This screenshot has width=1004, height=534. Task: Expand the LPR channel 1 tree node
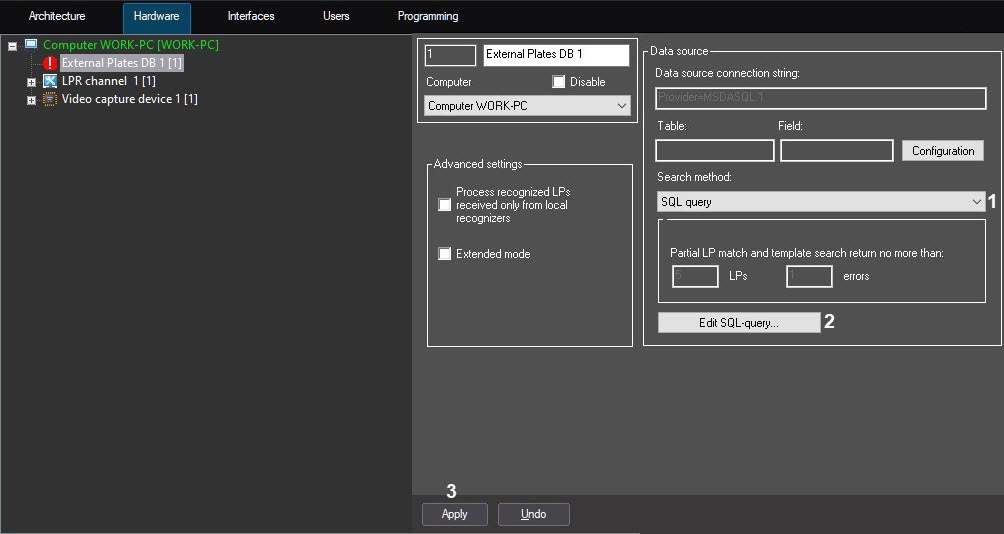pos(31,82)
